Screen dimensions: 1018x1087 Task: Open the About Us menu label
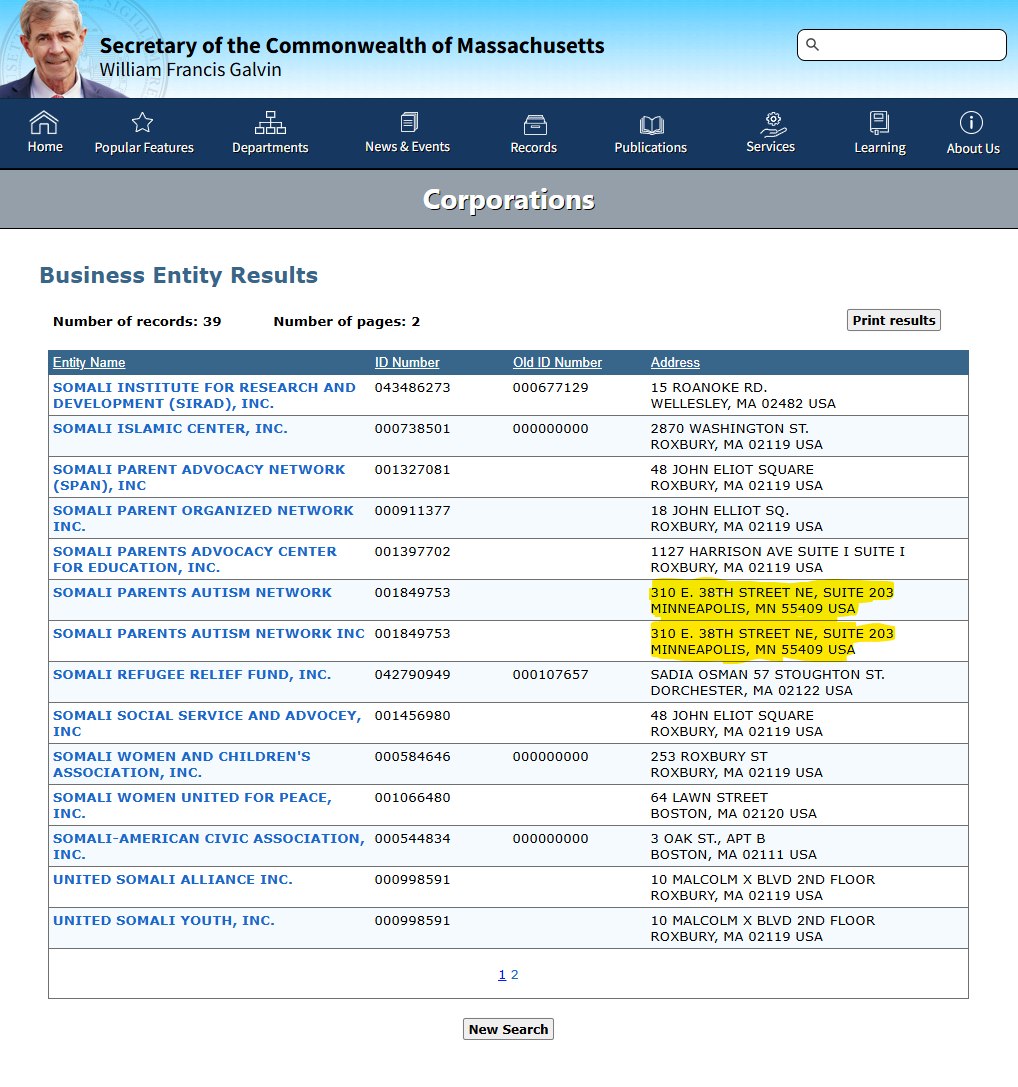[x=973, y=148]
